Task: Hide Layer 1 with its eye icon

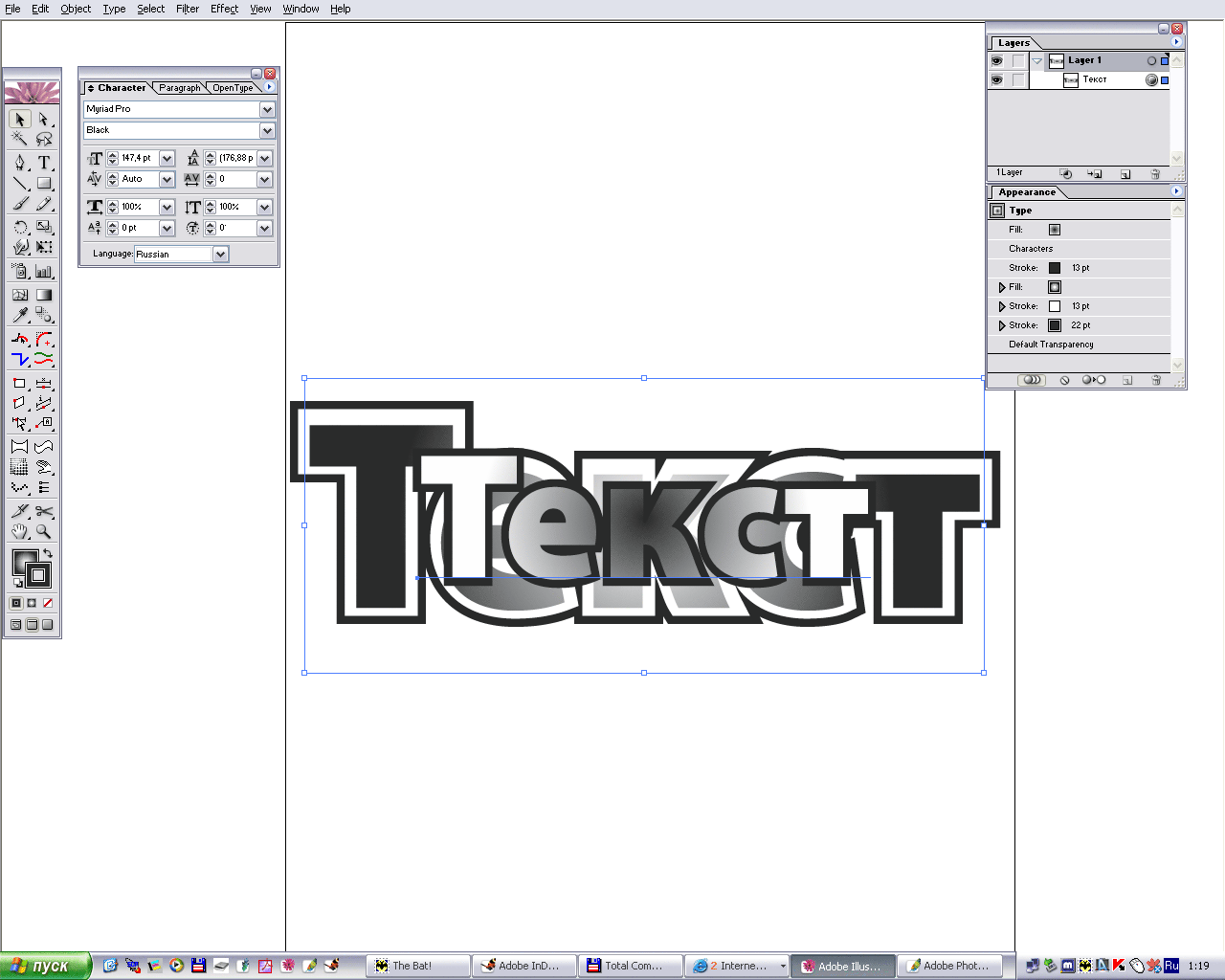Action: pyautogui.click(x=997, y=60)
